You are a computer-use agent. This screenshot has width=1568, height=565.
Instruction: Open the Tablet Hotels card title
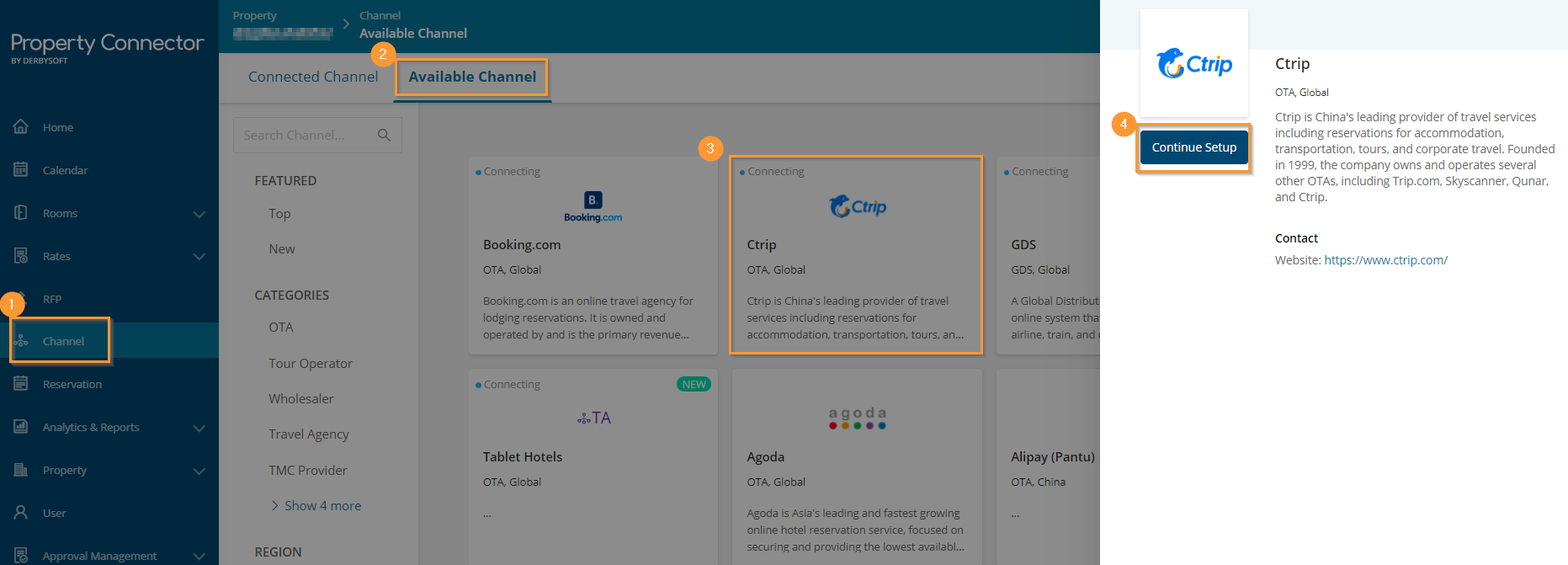(x=523, y=457)
